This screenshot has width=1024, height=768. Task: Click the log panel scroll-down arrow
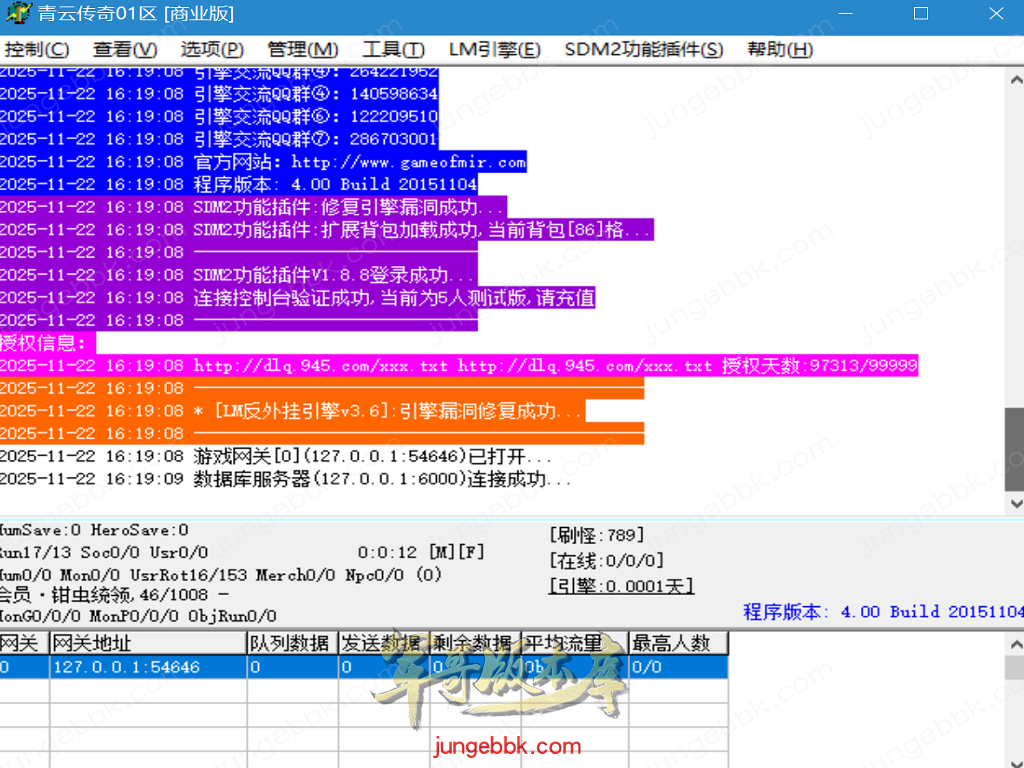(x=1014, y=503)
